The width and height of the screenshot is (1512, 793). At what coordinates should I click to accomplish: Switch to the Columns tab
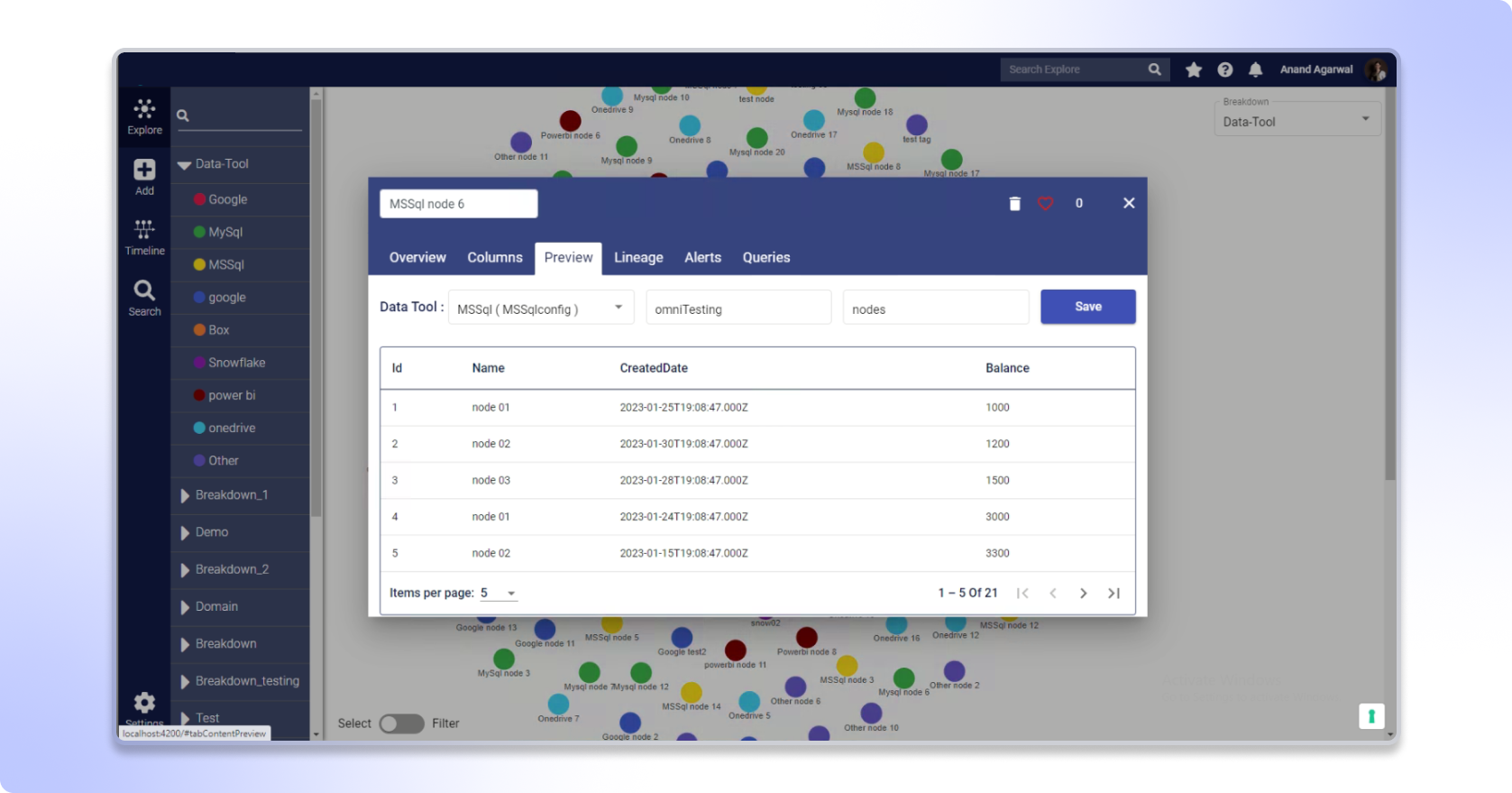click(494, 258)
